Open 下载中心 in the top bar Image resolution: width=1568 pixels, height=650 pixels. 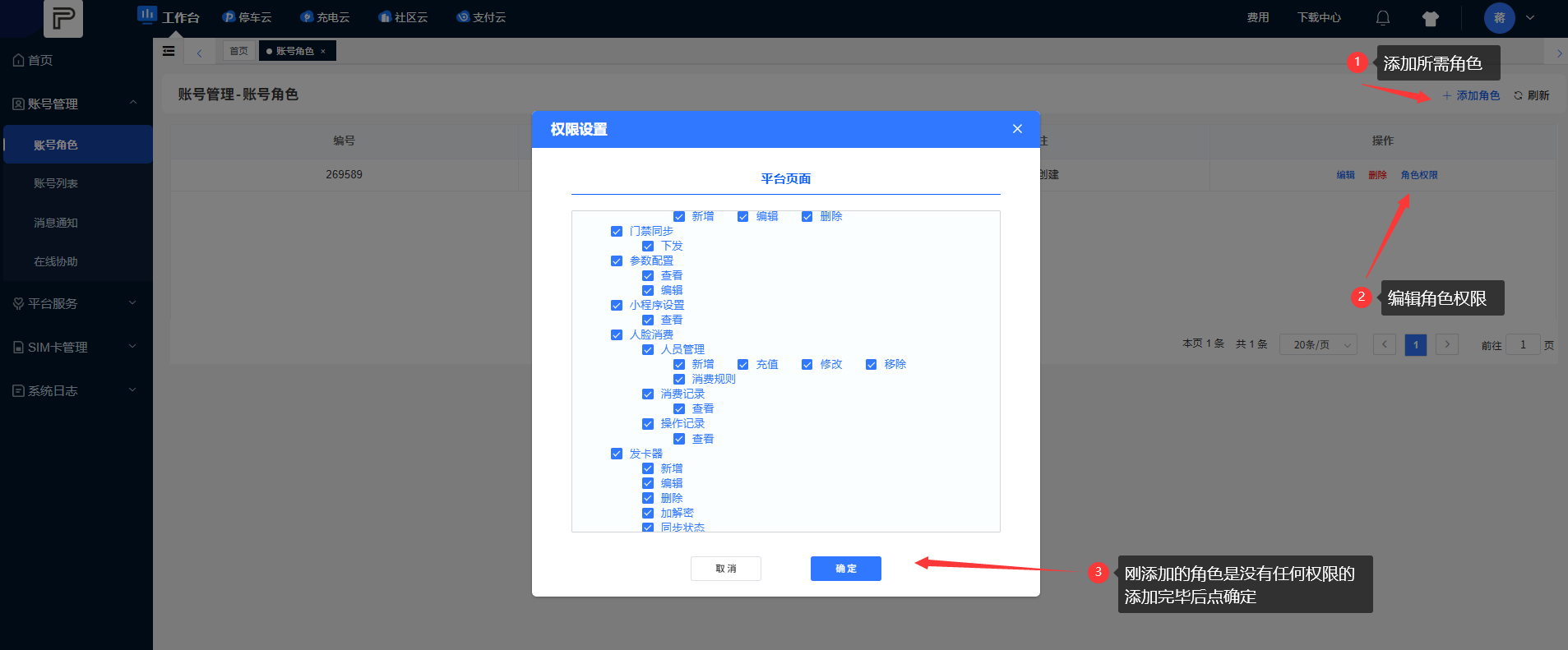[x=1319, y=17]
